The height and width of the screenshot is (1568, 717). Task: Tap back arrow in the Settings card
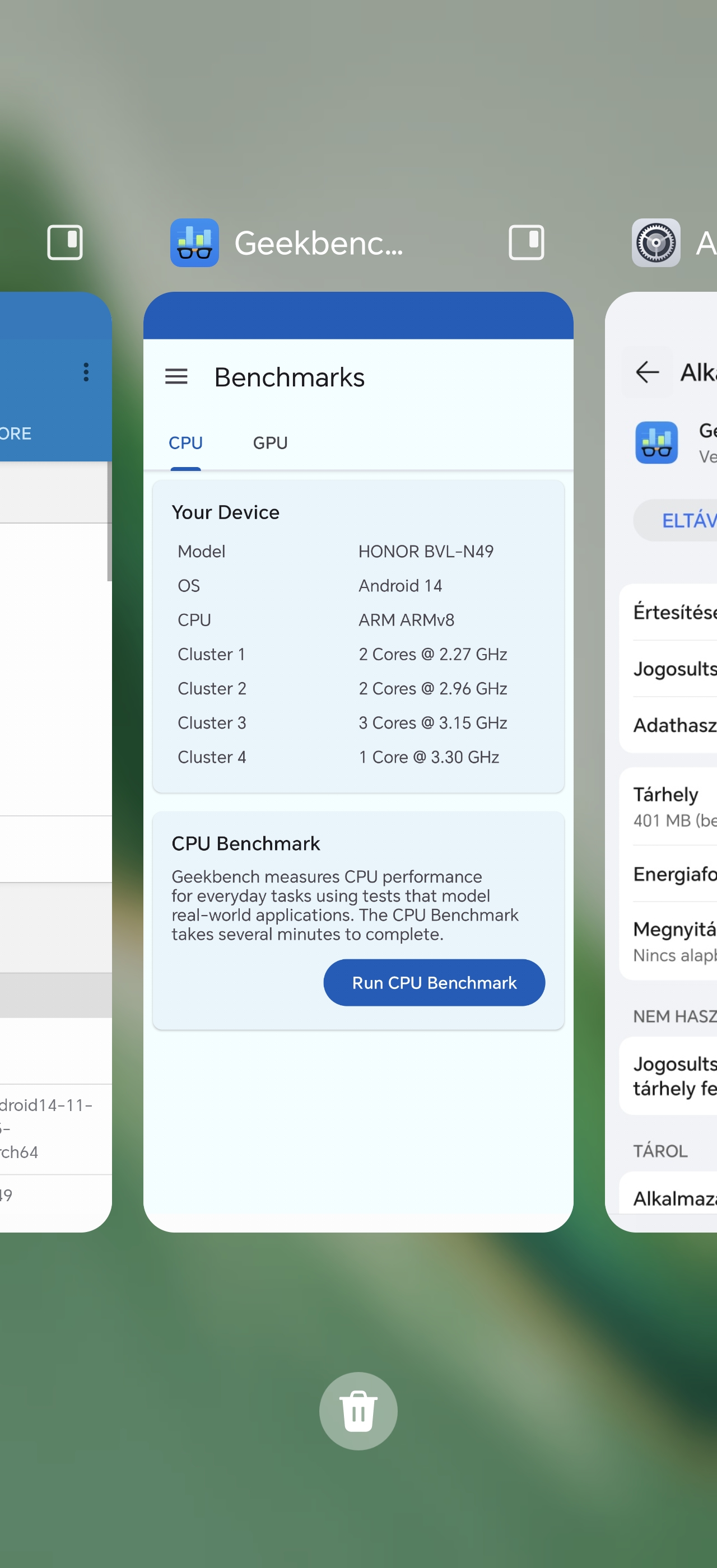646,371
